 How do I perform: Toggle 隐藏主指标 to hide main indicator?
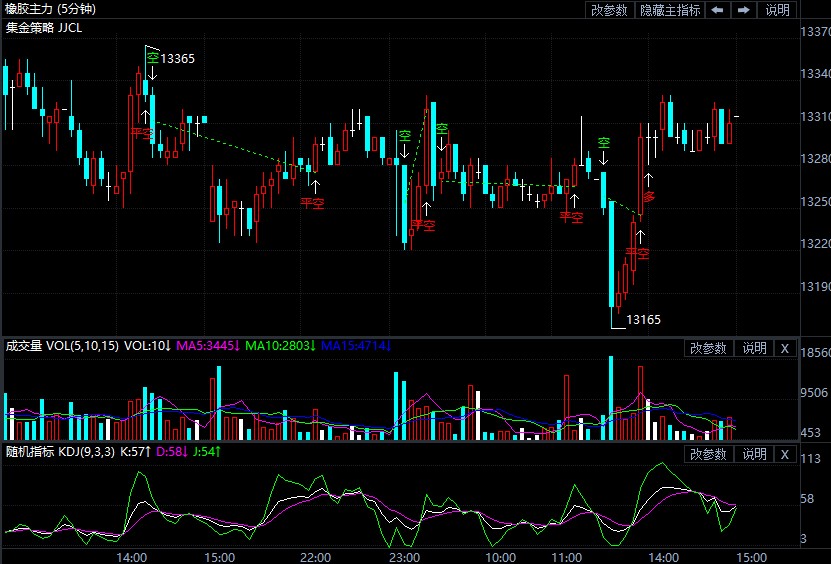pyautogui.click(x=670, y=10)
